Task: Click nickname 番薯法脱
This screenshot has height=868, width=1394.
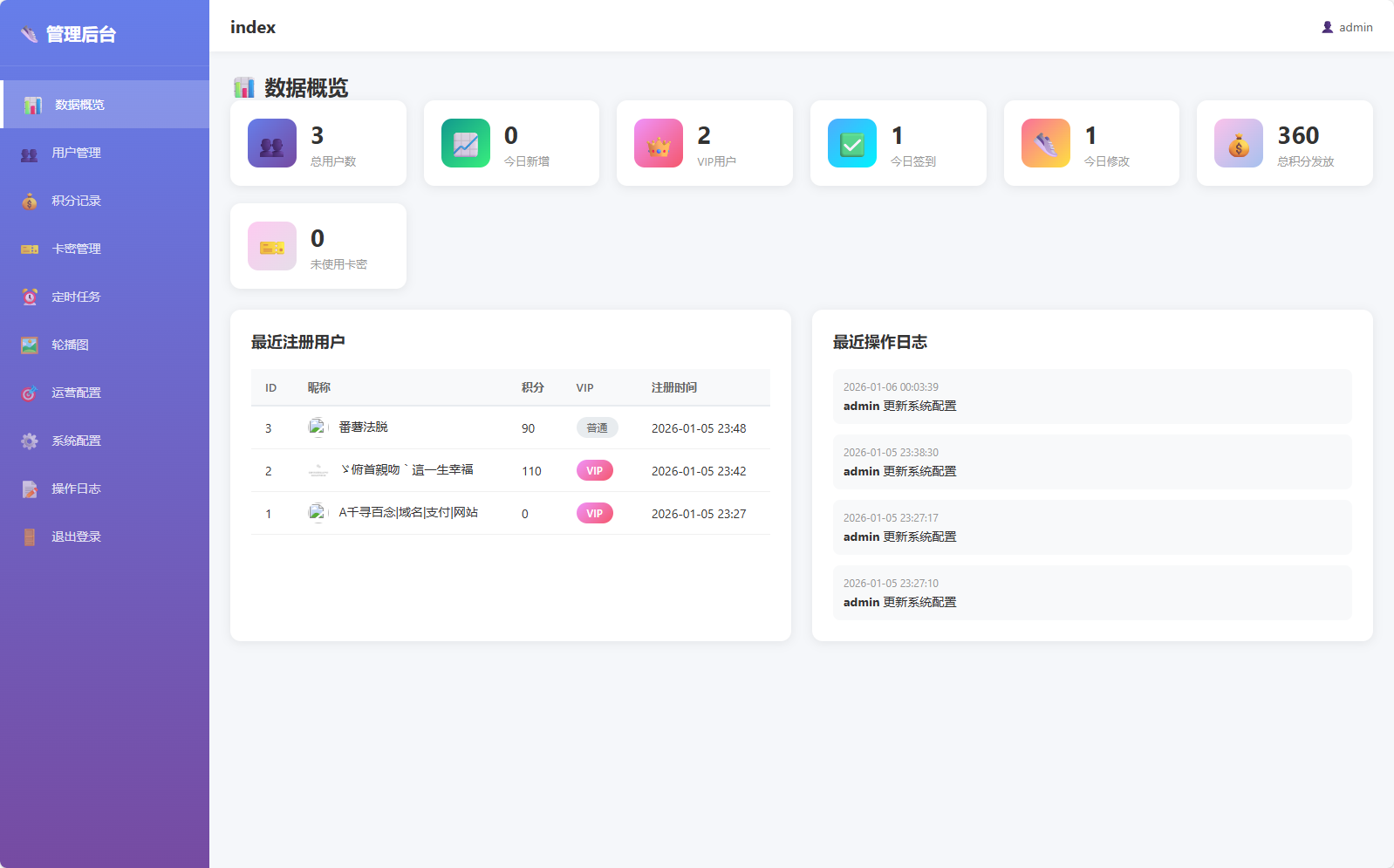Action: pyautogui.click(x=363, y=427)
